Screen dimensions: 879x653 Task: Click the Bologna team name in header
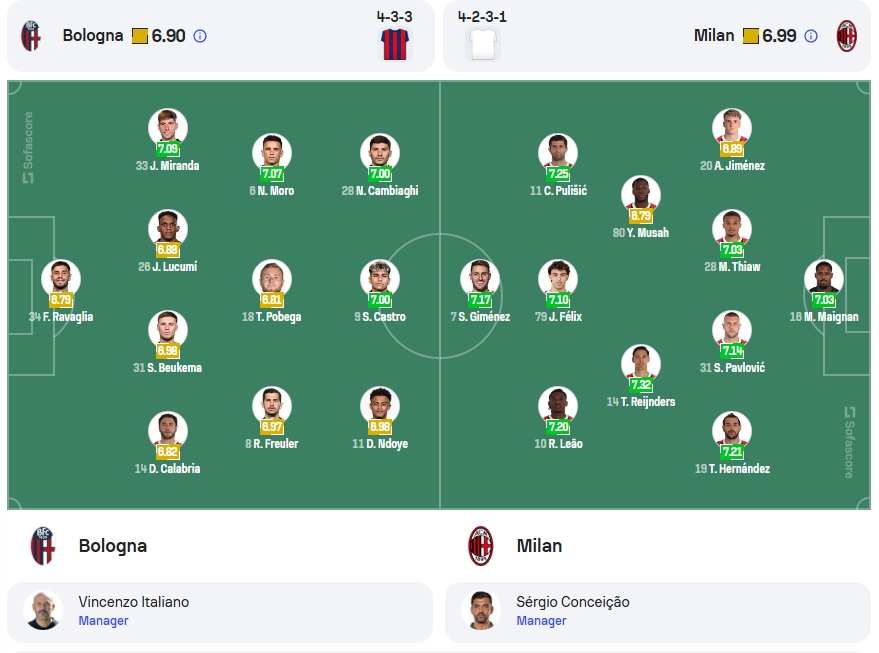[x=93, y=36]
